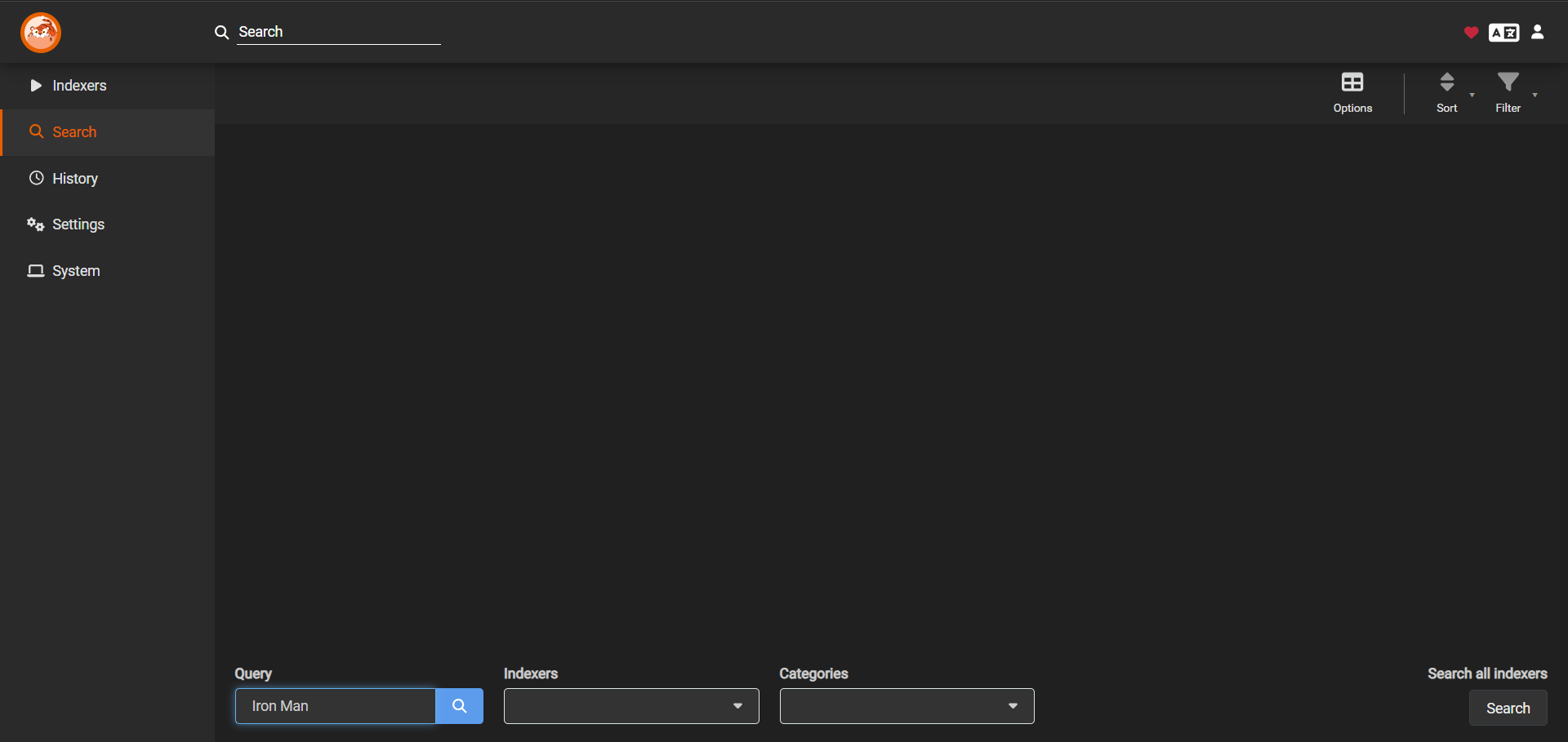Open Indexers in the sidebar
The width and height of the screenshot is (1568, 742).
coord(79,86)
